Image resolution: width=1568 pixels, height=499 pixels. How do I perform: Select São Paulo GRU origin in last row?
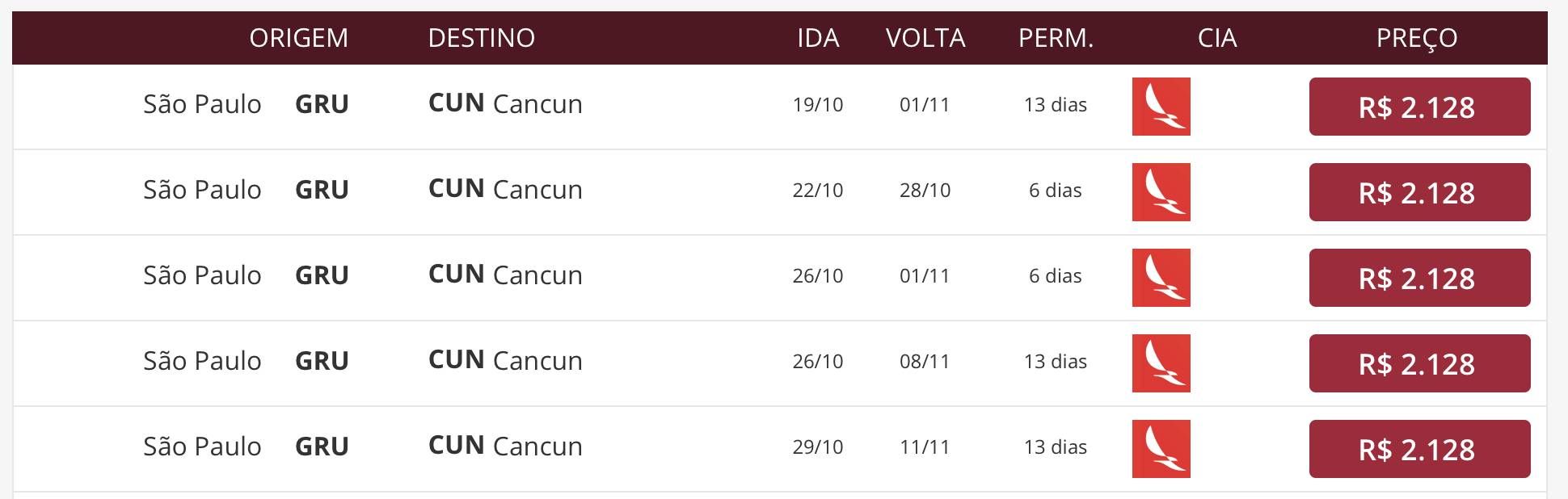[246, 446]
